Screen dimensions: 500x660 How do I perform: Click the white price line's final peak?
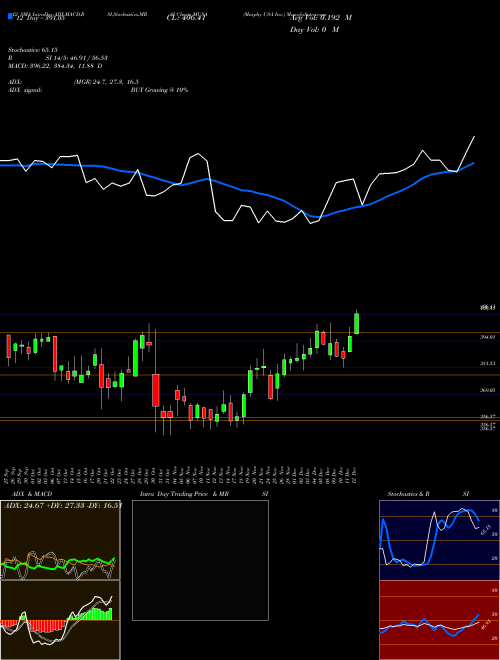474,137
